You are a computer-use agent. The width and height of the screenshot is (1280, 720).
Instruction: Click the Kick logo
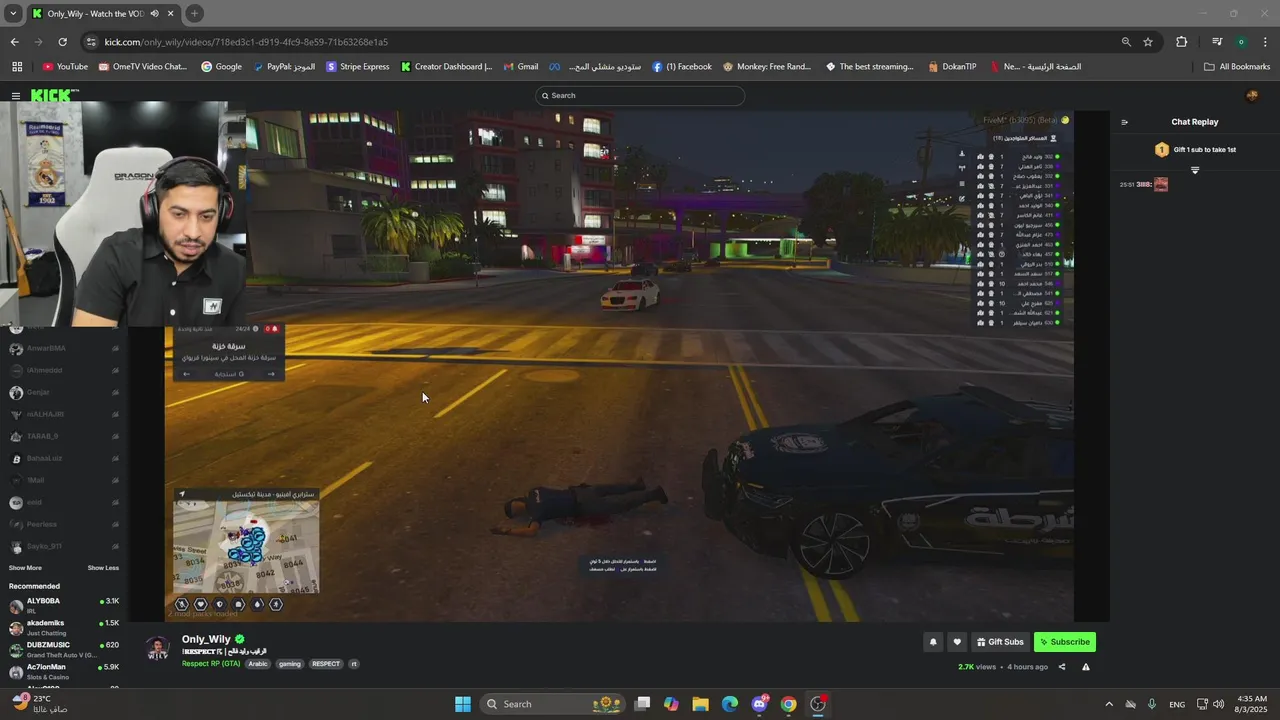53,96
